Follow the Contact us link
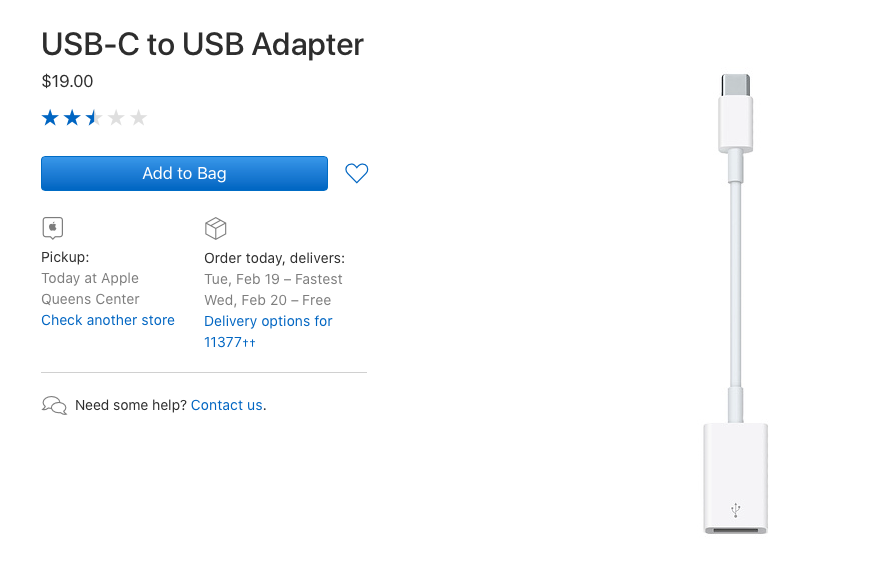Screen dimensions: 872x573 click(227, 405)
